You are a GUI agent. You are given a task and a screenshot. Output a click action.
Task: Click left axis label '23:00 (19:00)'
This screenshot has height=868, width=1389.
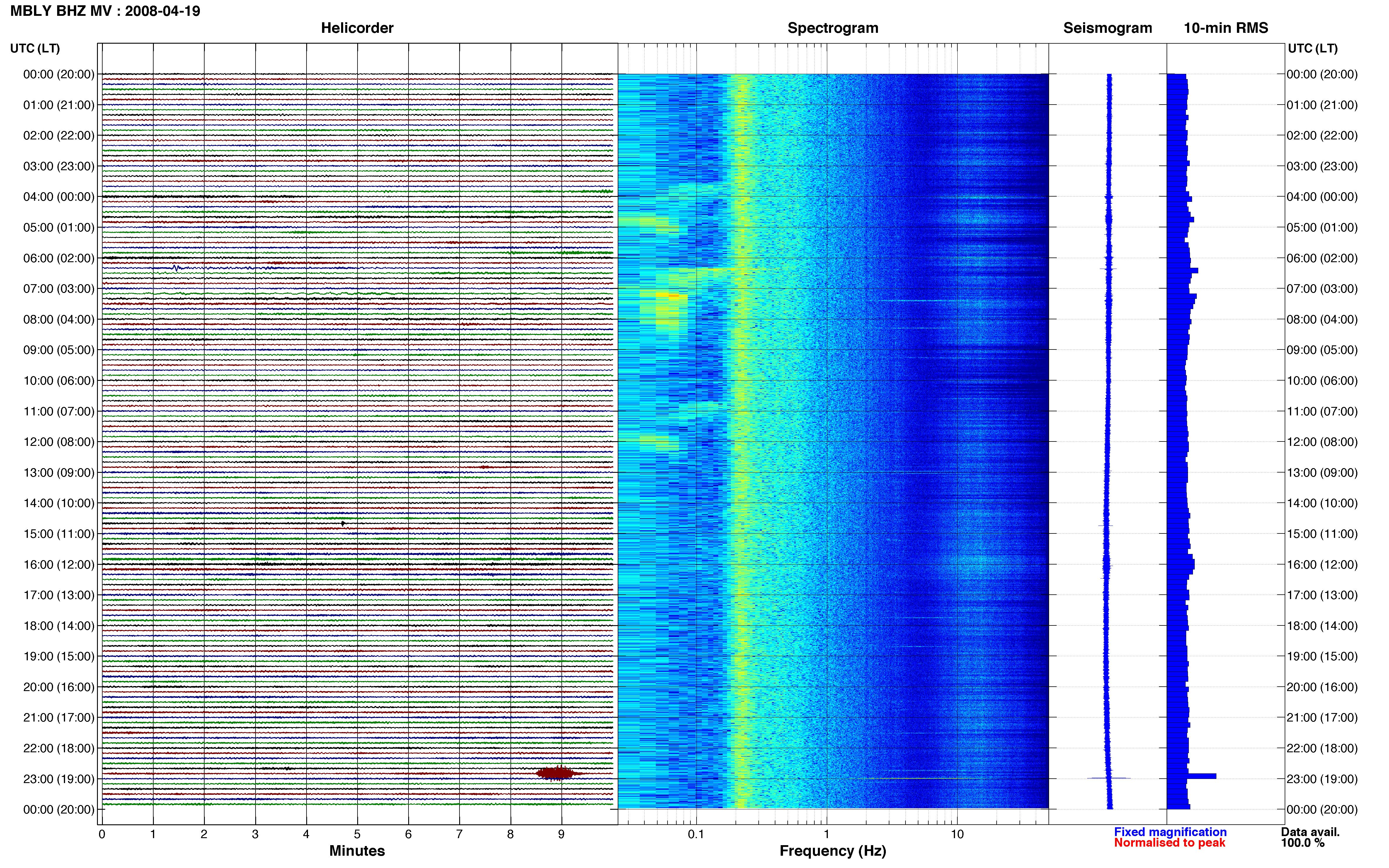pos(59,779)
